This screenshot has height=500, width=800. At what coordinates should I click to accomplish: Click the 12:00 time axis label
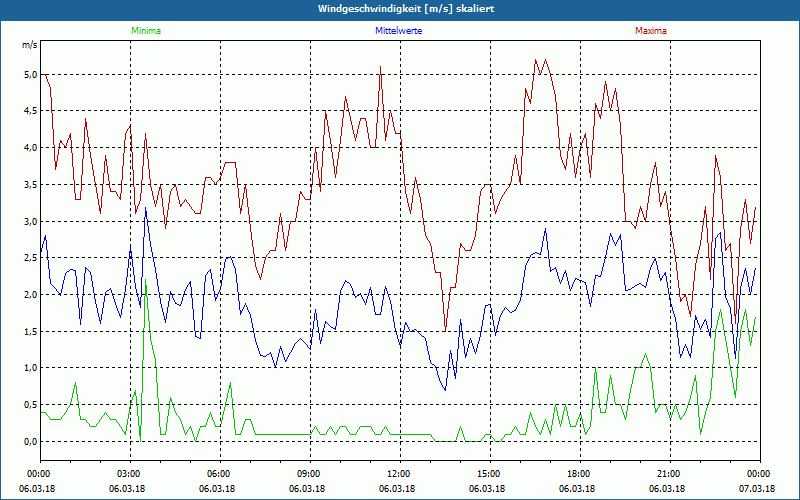pos(399,474)
